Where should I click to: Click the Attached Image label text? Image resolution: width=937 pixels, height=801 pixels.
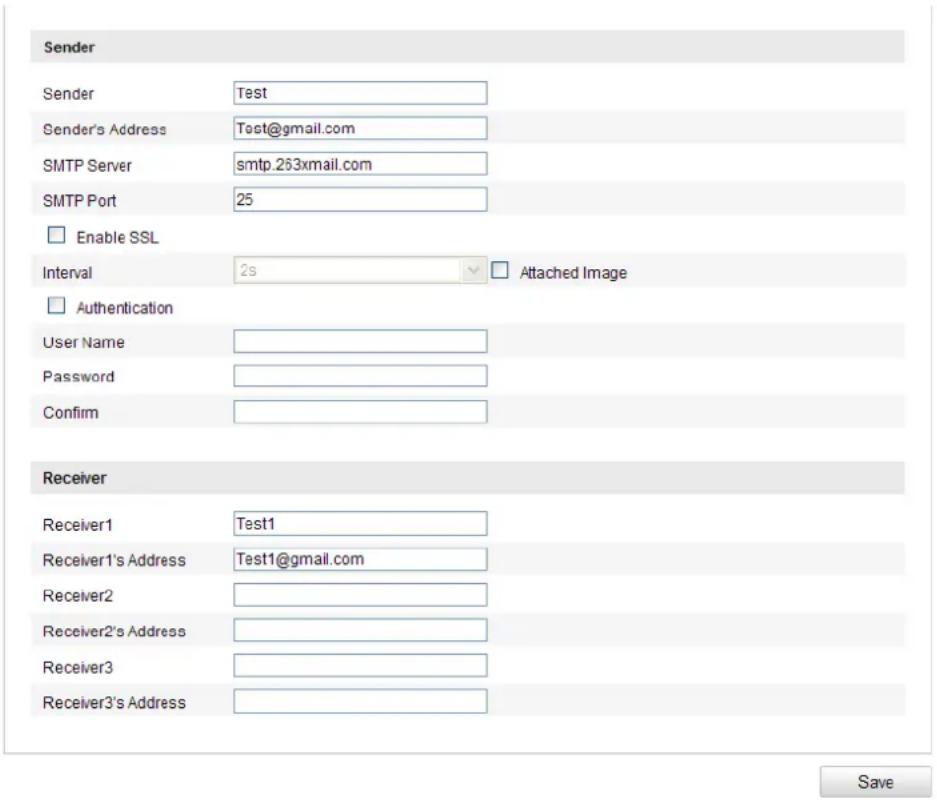[x=573, y=273]
